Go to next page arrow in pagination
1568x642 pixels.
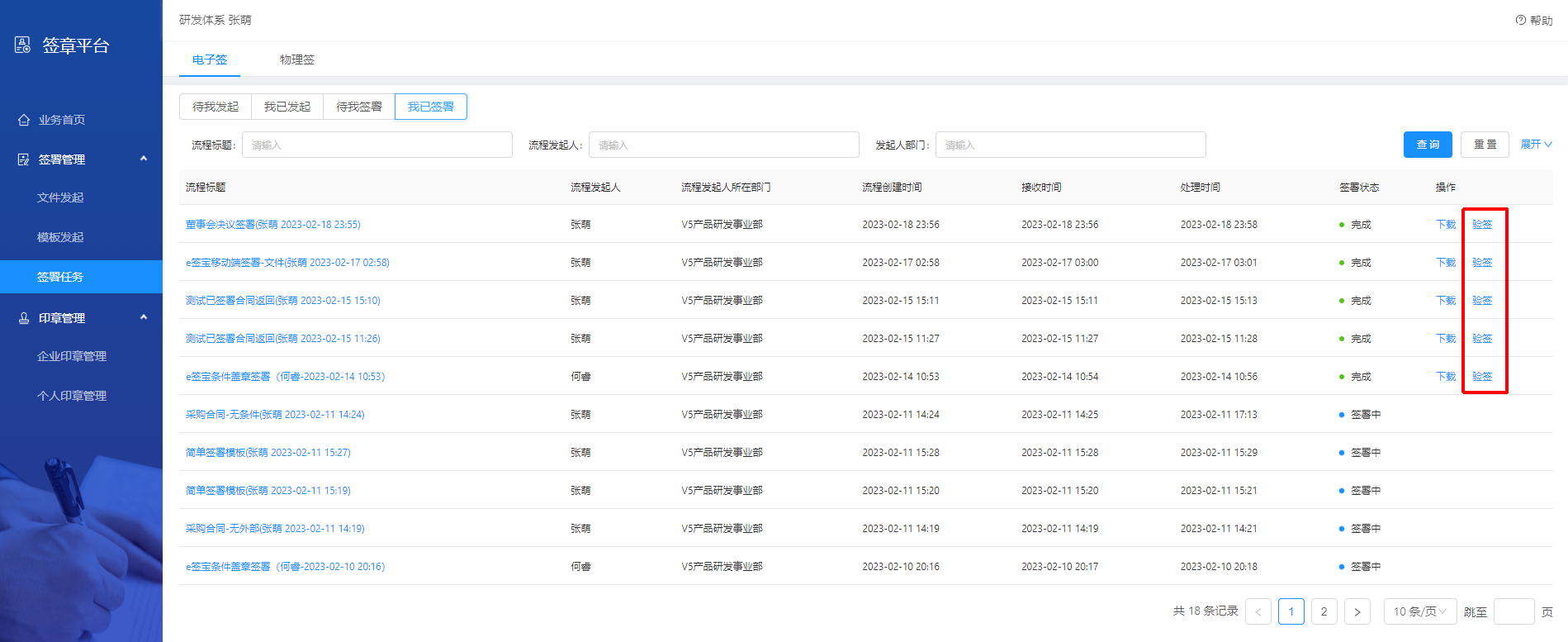pyautogui.click(x=1357, y=611)
